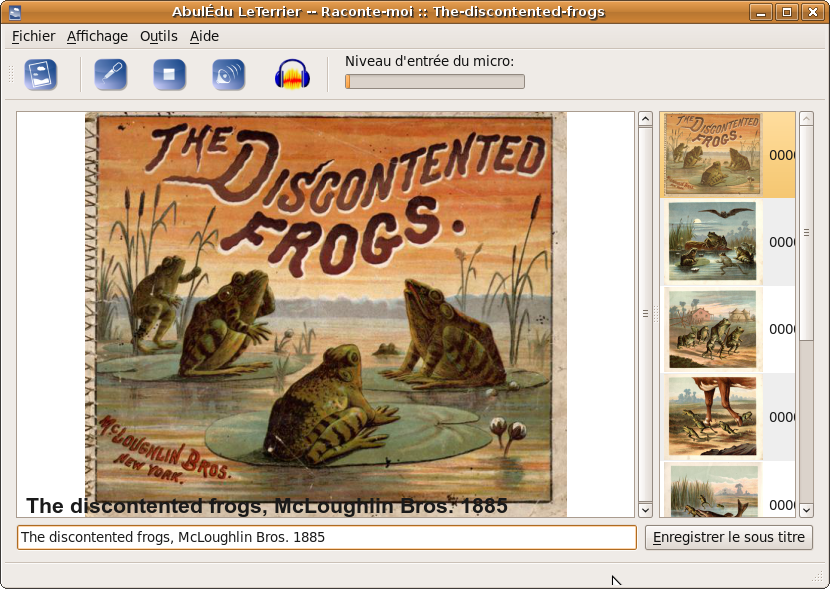Open the Fichier menu

(33, 36)
